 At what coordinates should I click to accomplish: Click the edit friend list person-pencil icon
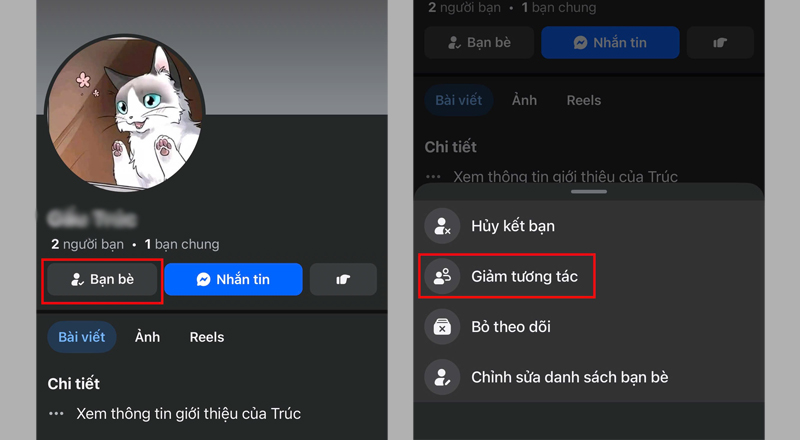coord(442,377)
